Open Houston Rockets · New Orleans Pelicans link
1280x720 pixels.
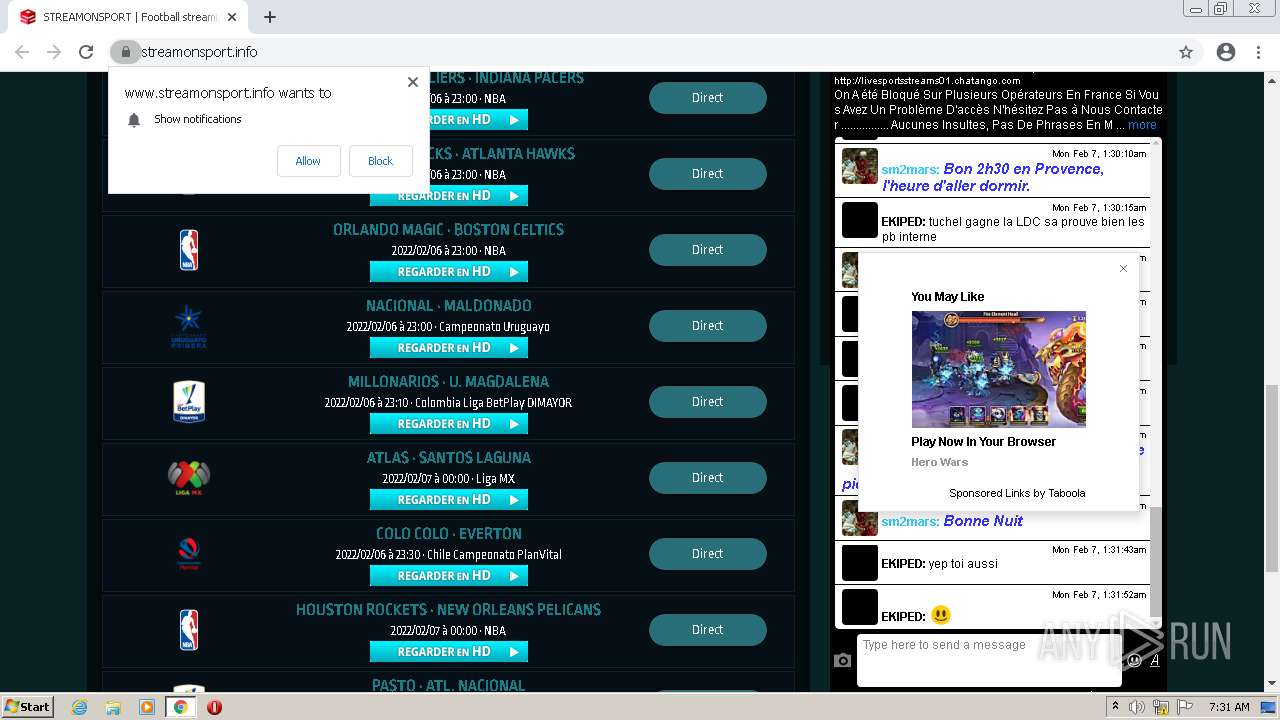point(448,610)
